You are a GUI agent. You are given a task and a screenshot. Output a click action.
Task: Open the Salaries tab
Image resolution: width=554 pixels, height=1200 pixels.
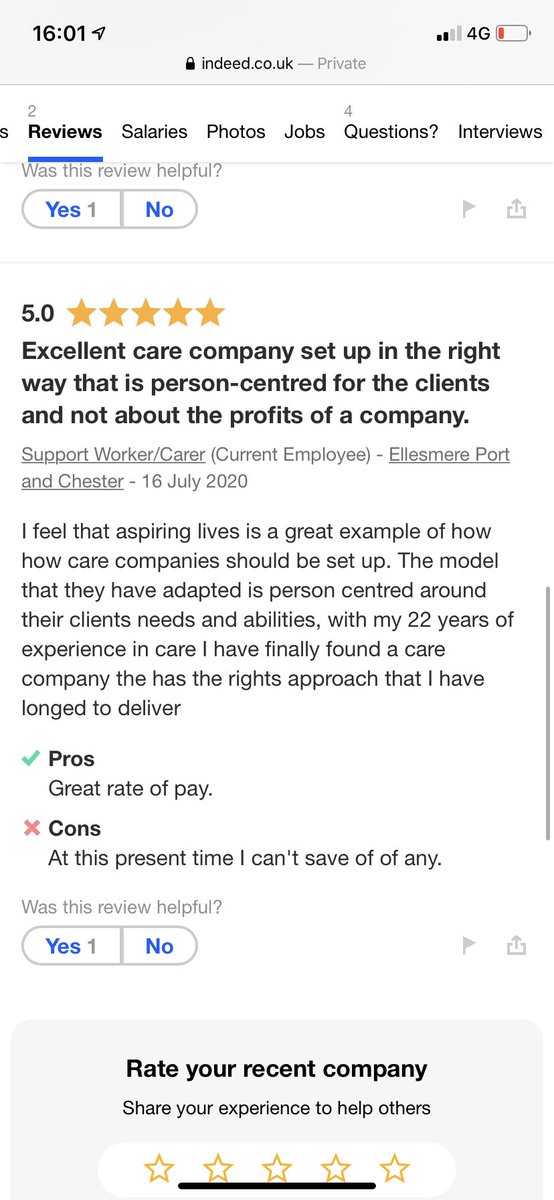point(154,131)
